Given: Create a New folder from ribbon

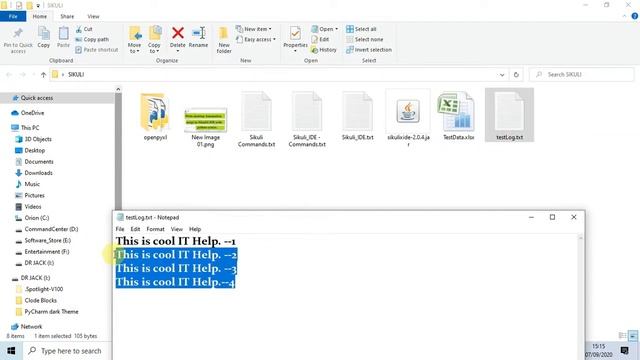Looking at the screenshot, I should (224, 40).
